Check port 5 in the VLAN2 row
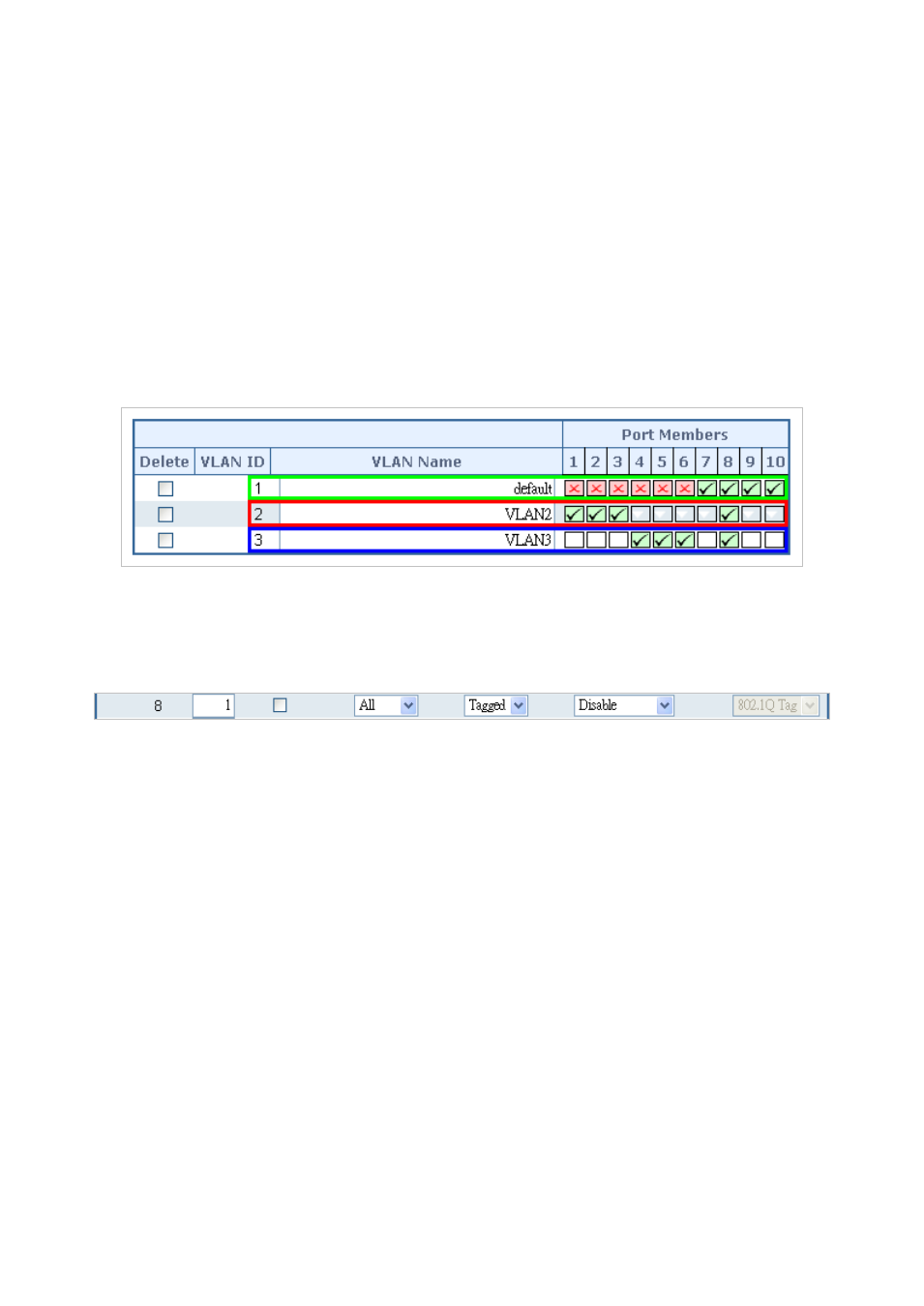 pos(663,515)
